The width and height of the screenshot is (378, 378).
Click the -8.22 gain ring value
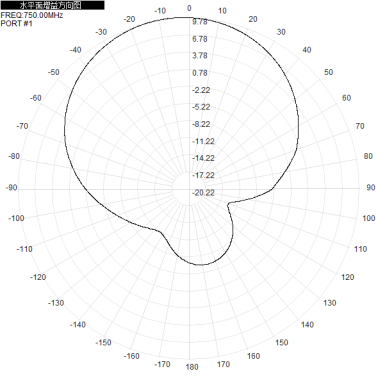201,124
